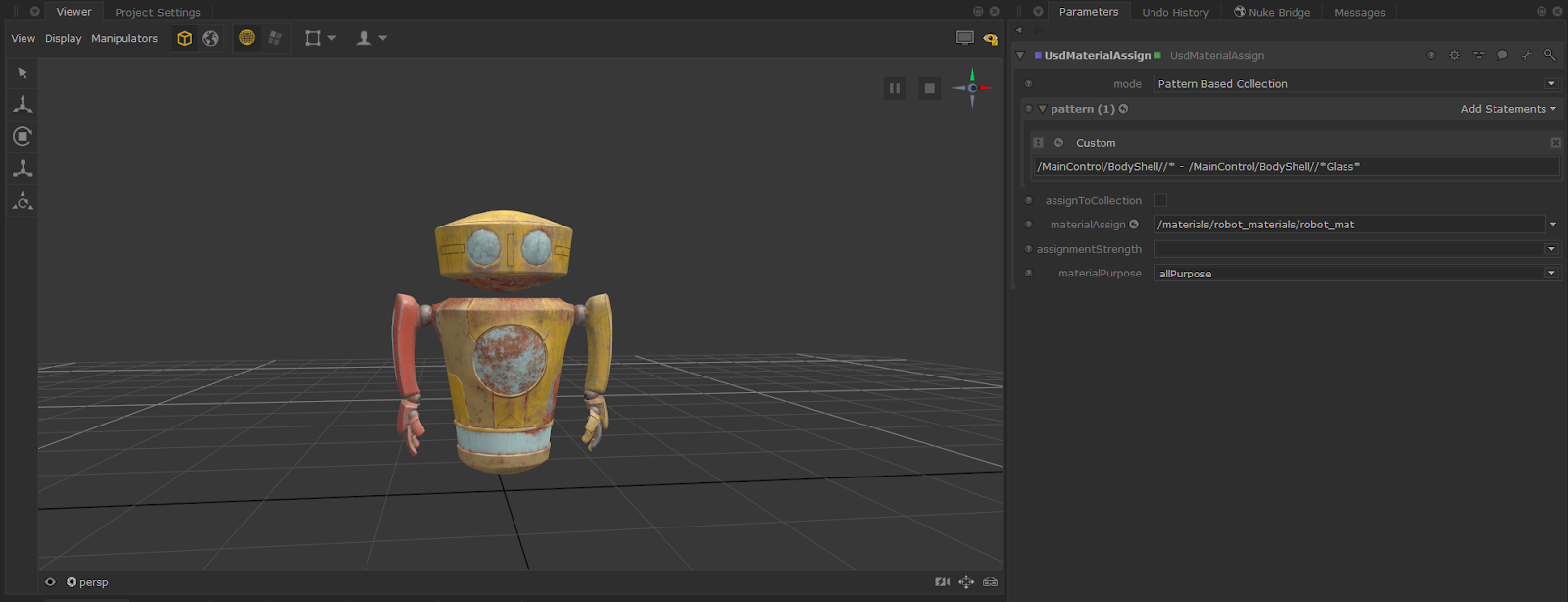Pause the viewer rendering
The image size is (1568, 602).
[895, 88]
